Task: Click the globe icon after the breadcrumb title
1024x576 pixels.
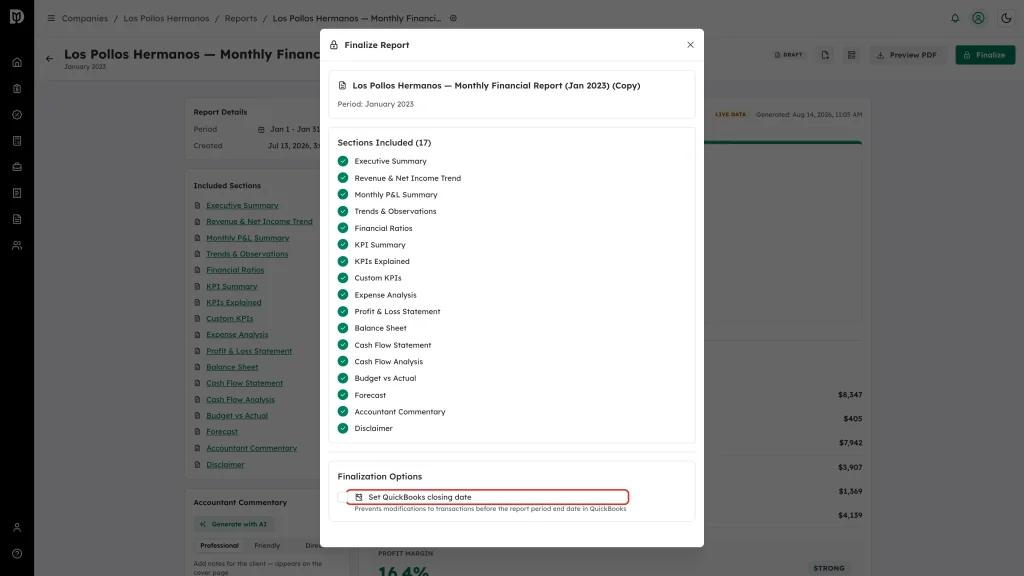Action: (x=453, y=18)
